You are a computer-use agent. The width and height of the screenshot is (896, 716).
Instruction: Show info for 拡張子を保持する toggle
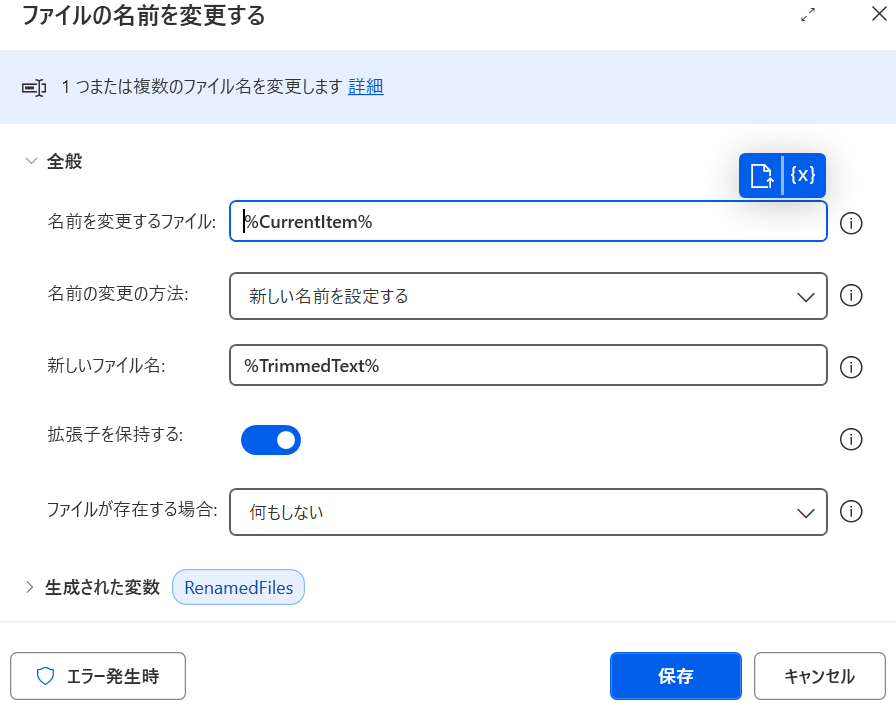[x=851, y=439]
